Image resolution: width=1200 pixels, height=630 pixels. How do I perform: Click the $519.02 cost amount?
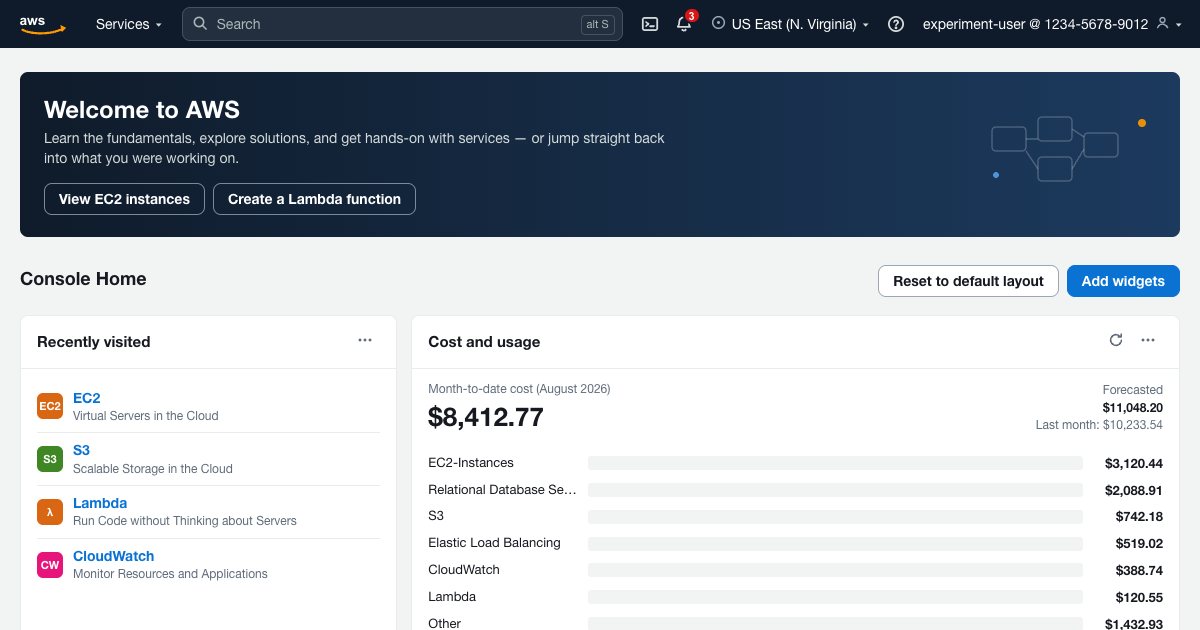[1140, 543]
